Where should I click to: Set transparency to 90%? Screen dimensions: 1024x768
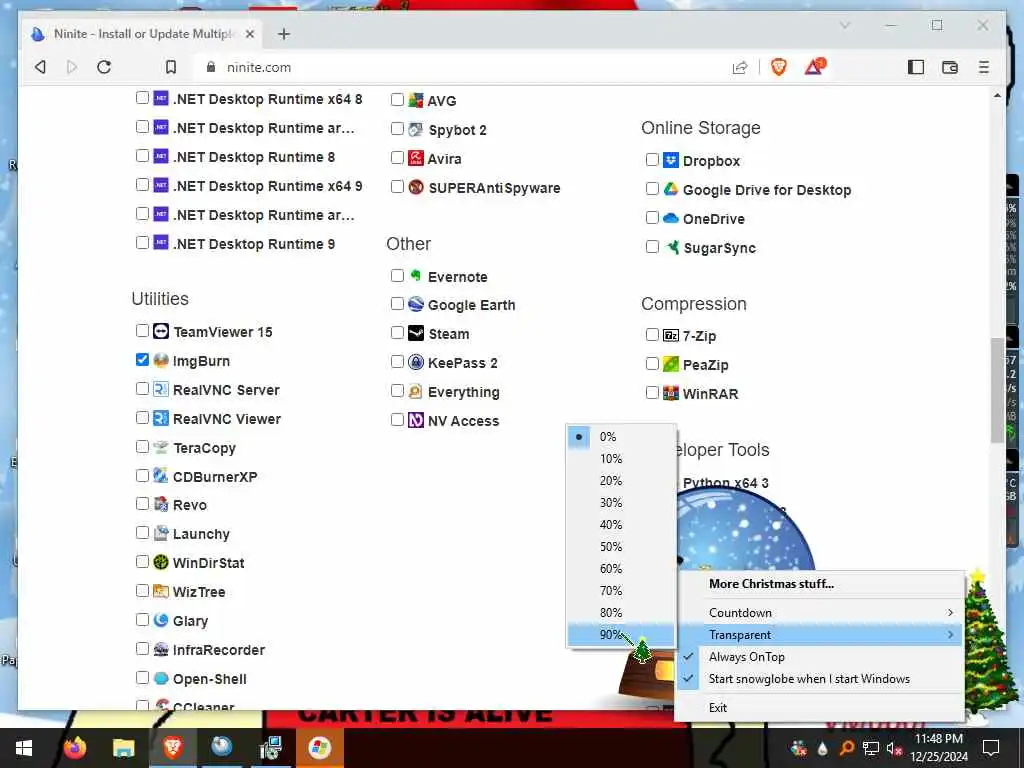tap(620, 635)
